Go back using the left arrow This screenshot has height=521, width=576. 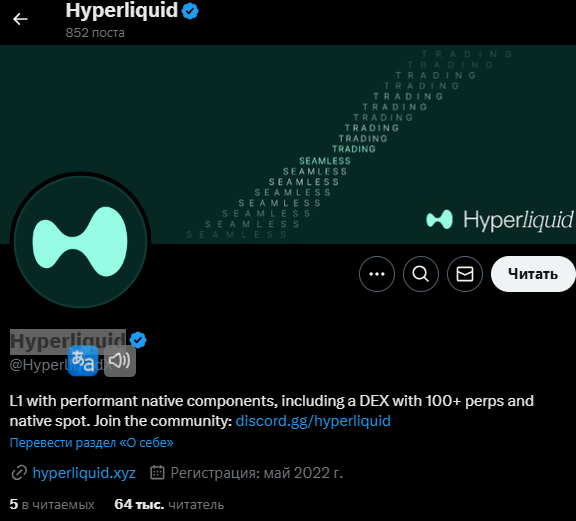pyautogui.click(x=20, y=19)
